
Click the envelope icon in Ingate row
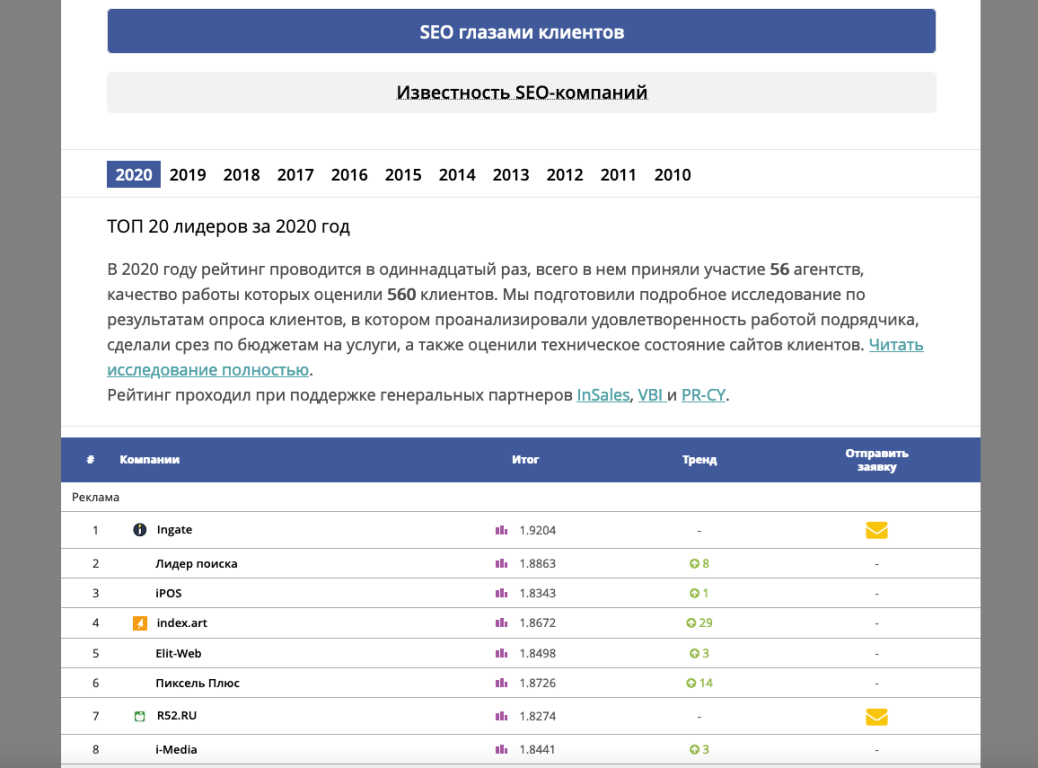coord(876,530)
